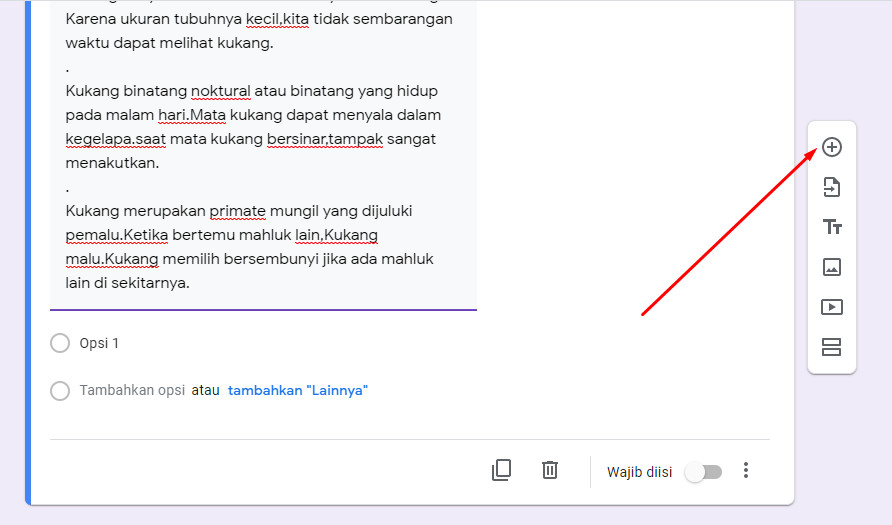The height and width of the screenshot is (525, 892).
Task: Click the tambahkan "Lainnya" link
Action: pos(298,390)
